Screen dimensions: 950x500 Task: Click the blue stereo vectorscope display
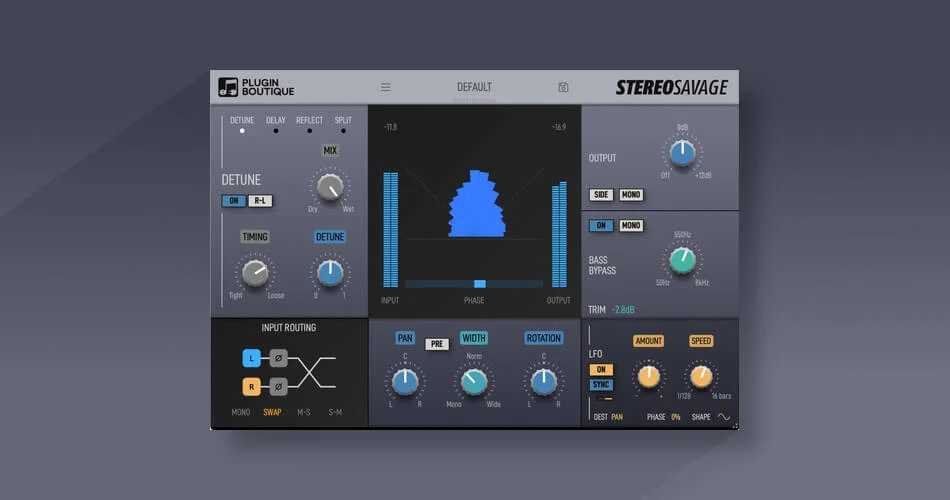click(x=477, y=204)
